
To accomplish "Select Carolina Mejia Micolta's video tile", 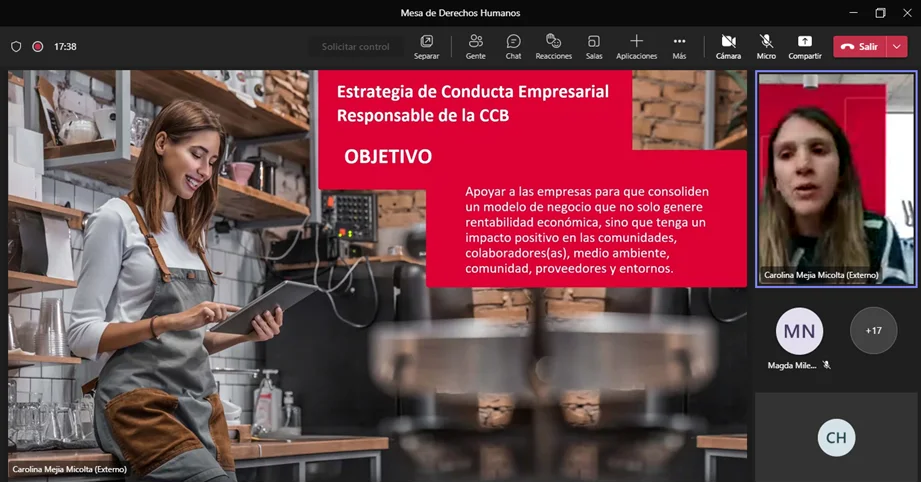I will tap(836, 178).
